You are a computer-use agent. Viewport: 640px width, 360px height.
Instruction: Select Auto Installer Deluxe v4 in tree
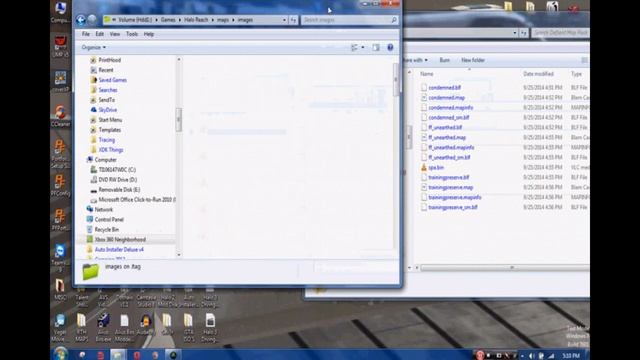pos(119,249)
